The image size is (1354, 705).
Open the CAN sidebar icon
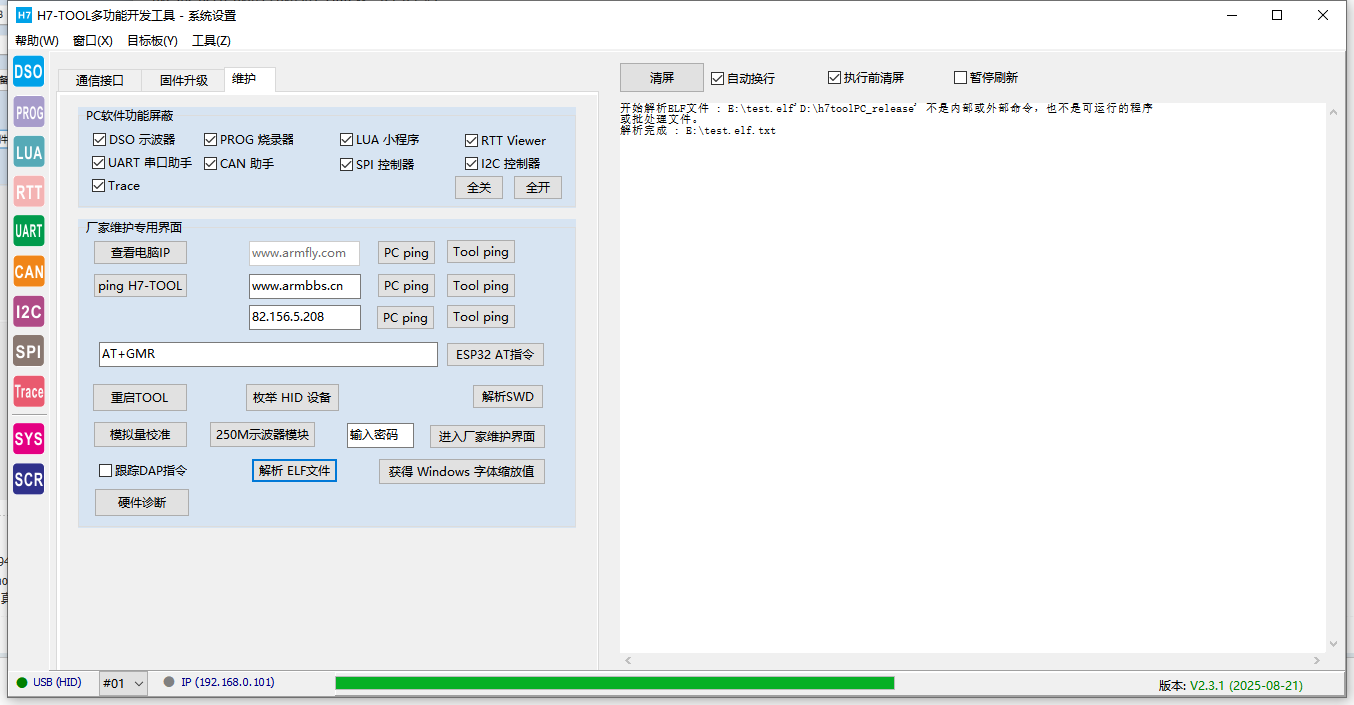(x=29, y=271)
